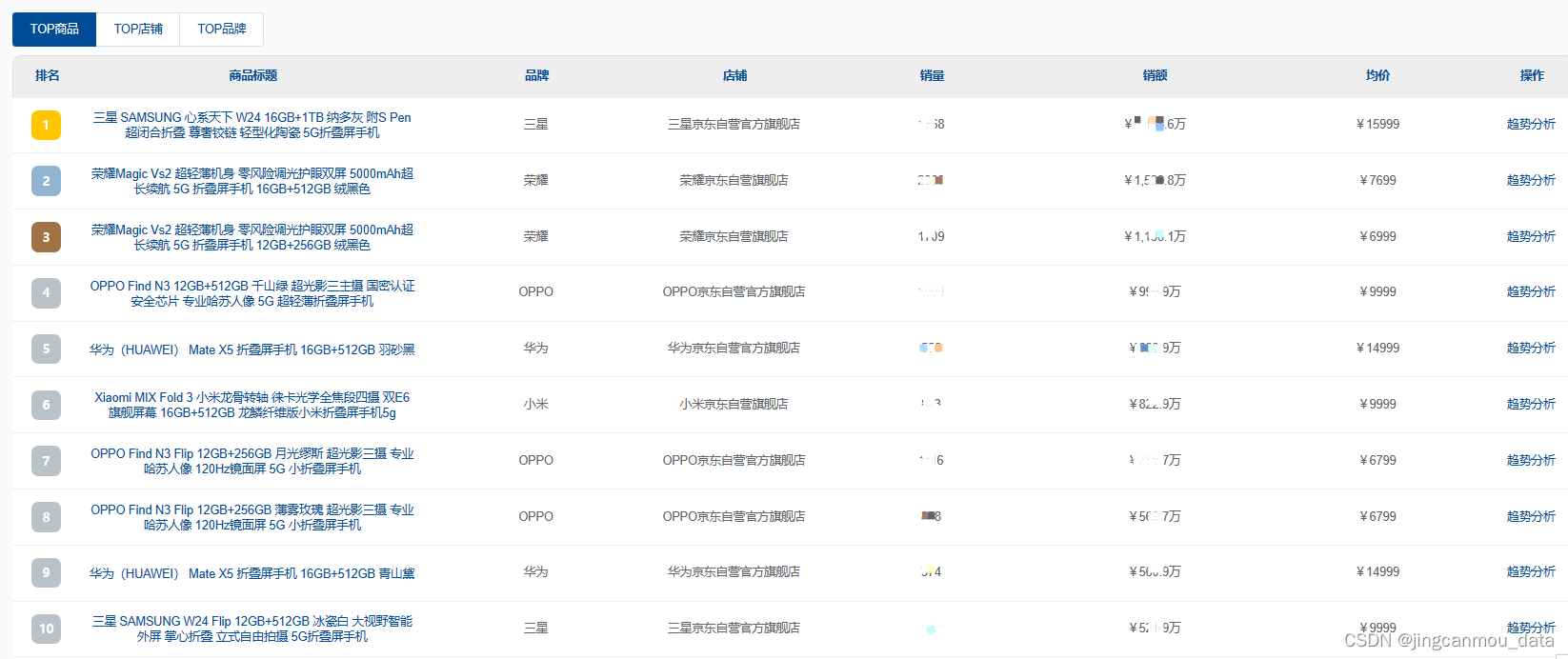Open the 荣耀Magic Vs2 16GB+512GB product link
Screen dimensions: 1568x659
[252, 181]
